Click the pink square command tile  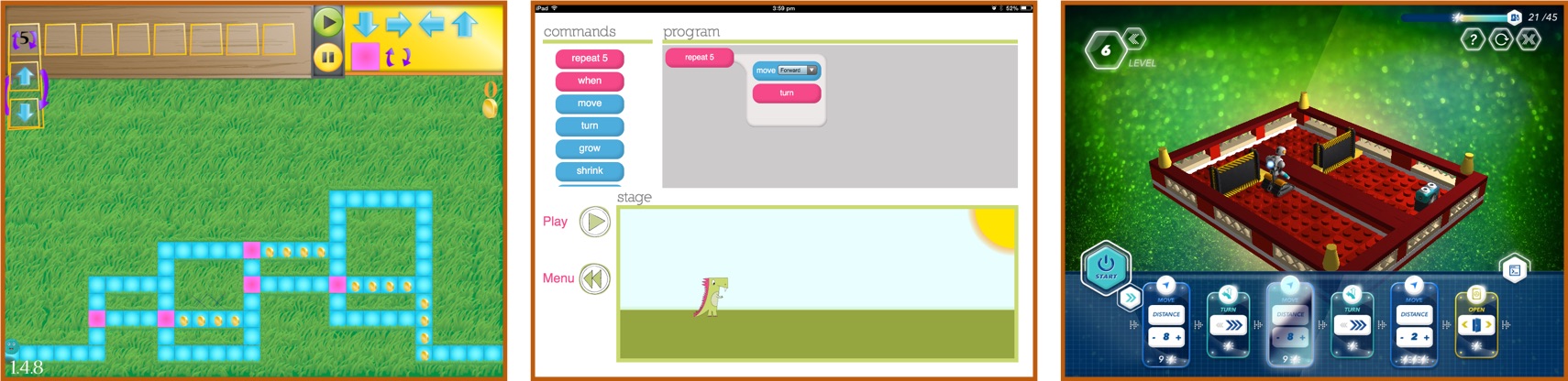pos(365,57)
